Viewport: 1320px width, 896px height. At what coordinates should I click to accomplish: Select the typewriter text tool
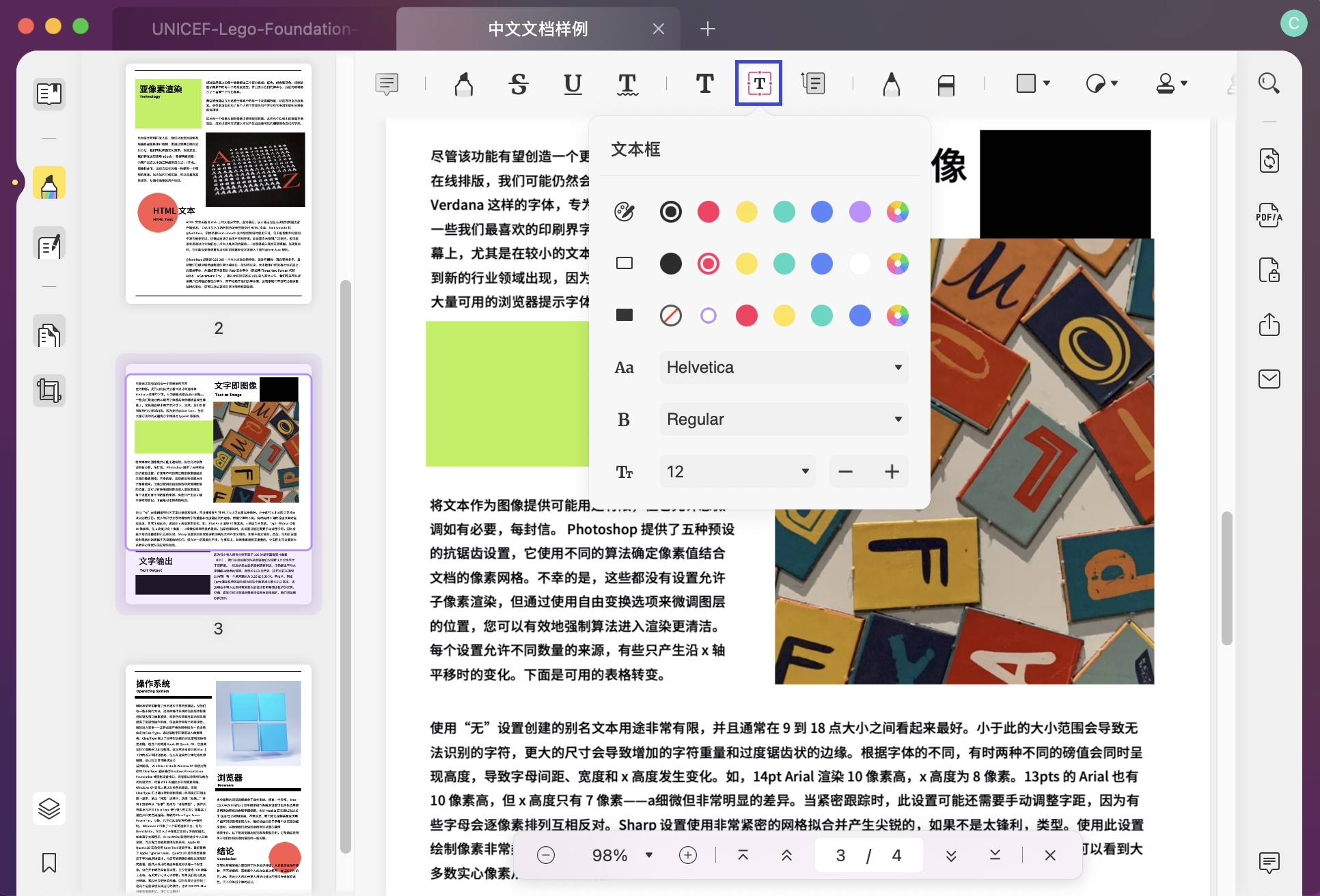tap(705, 83)
